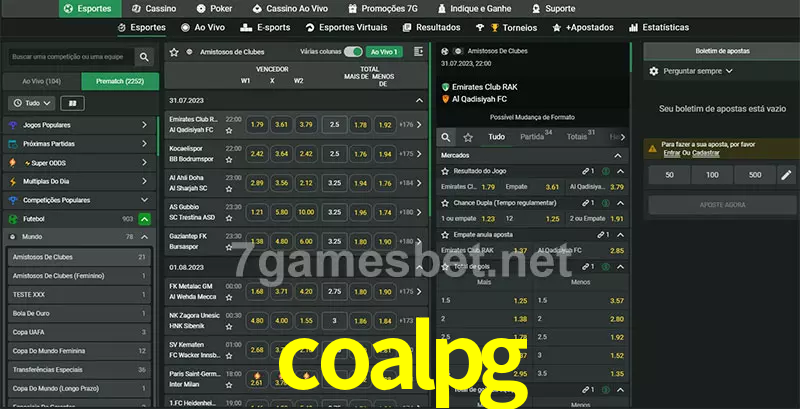Expand Jogos Populares
Viewport: 800px width, 409px height.
pos(144,125)
